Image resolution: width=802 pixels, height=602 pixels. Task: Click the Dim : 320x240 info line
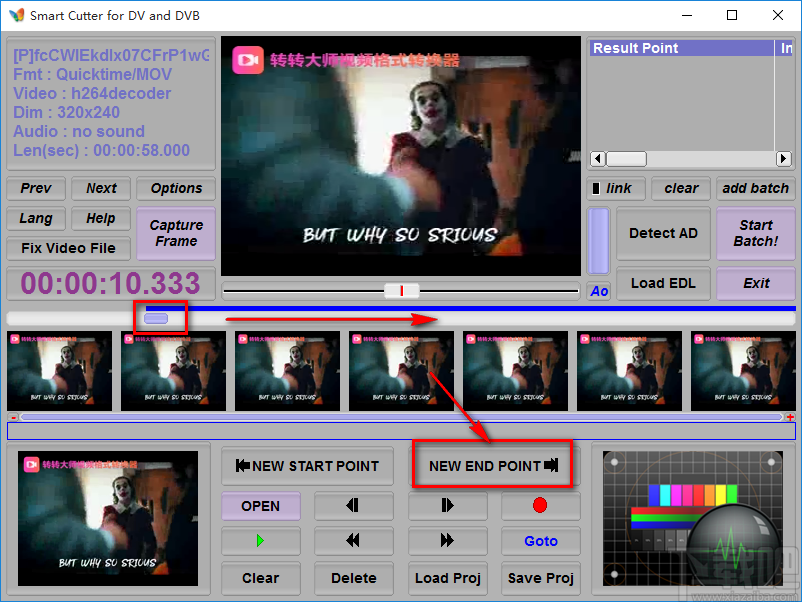click(66, 113)
